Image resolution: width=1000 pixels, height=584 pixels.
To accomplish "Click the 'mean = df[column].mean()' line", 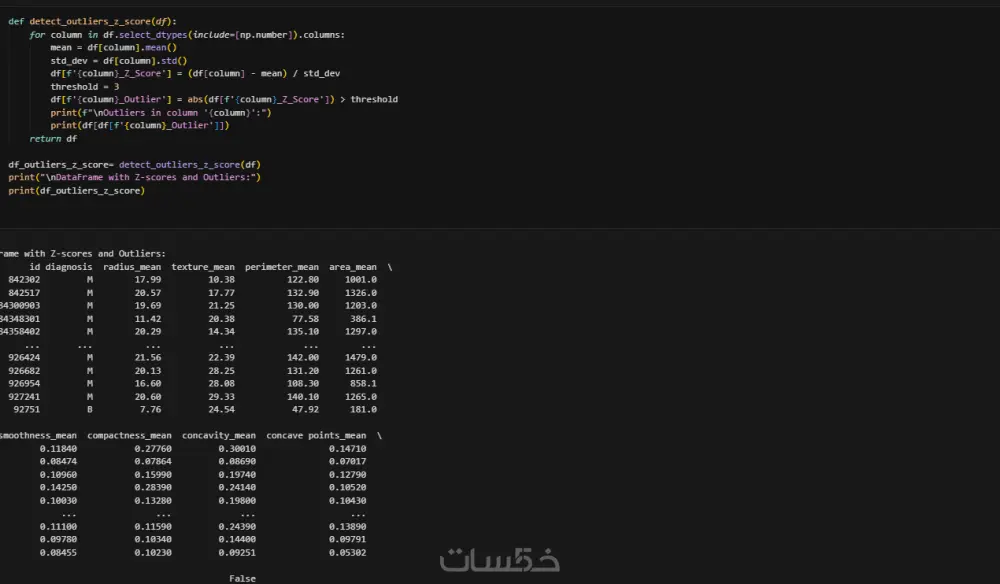I will click(114, 48).
